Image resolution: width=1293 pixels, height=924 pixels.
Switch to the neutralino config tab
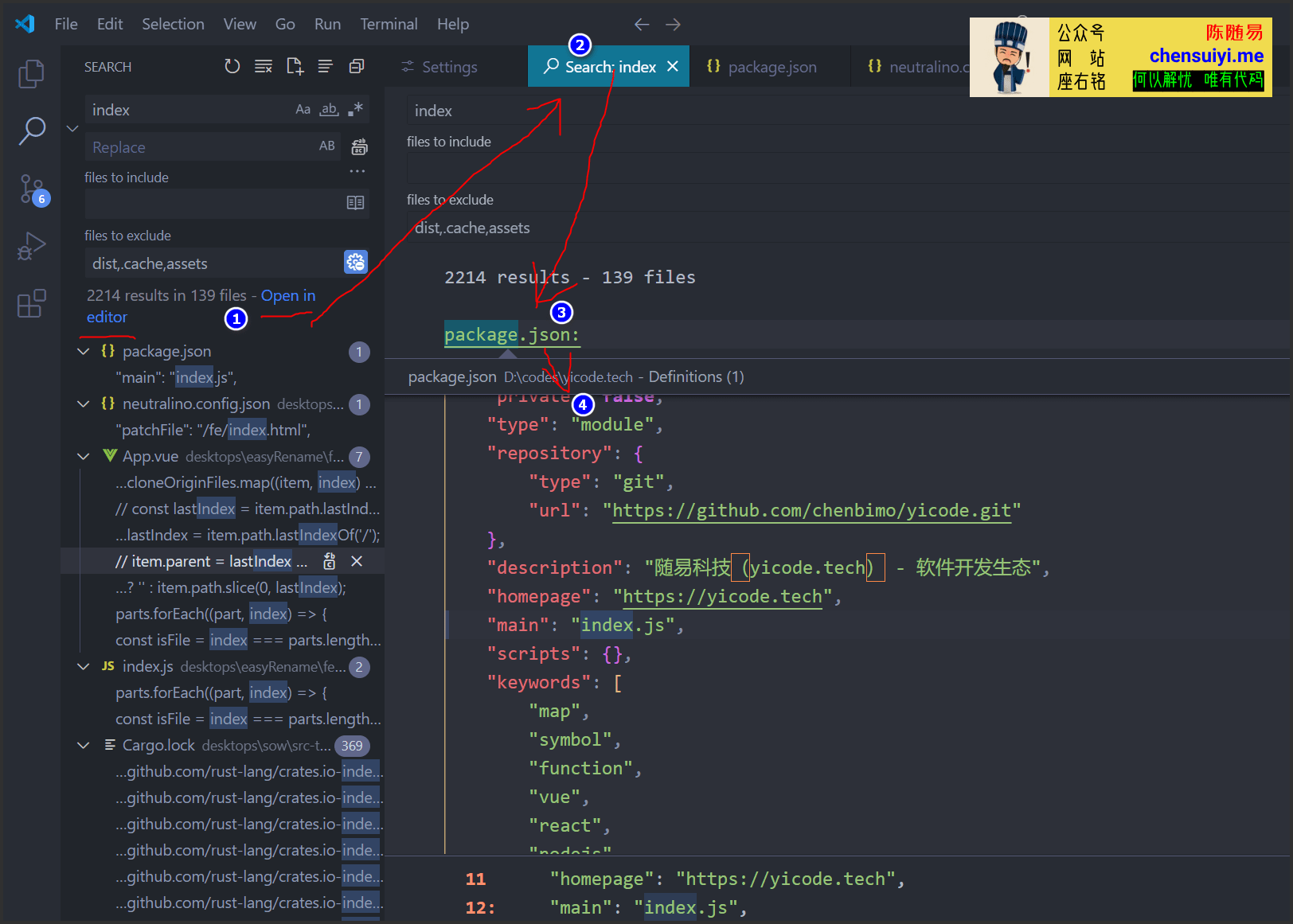coord(912,67)
